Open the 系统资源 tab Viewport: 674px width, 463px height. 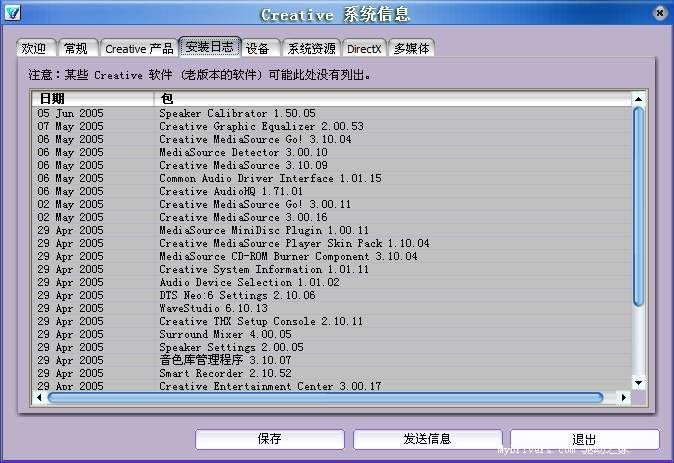[x=312, y=49]
